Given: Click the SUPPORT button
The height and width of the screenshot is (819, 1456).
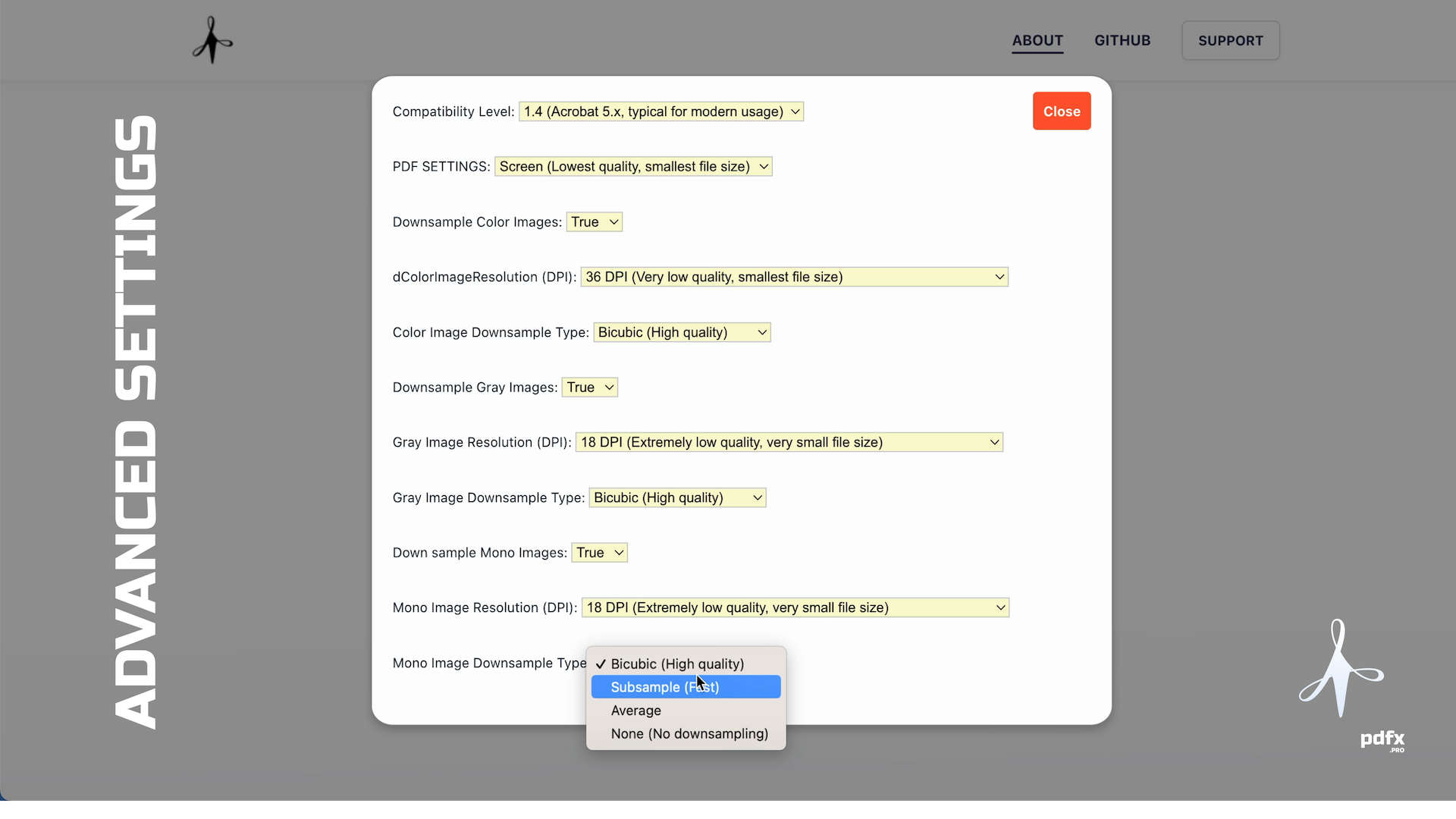Looking at the screenshot, I should tap(1231, 41).
